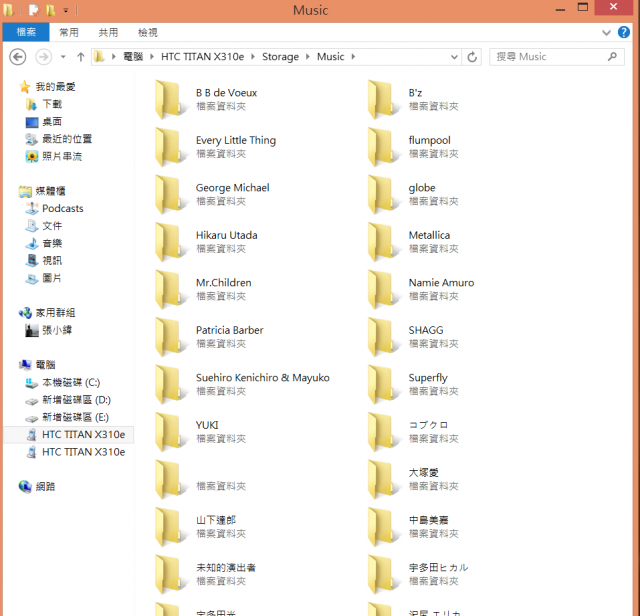Click the Back navigation arrow
Image resolution: width=640 pixels, height=616 pixels.
coord(18,57)
